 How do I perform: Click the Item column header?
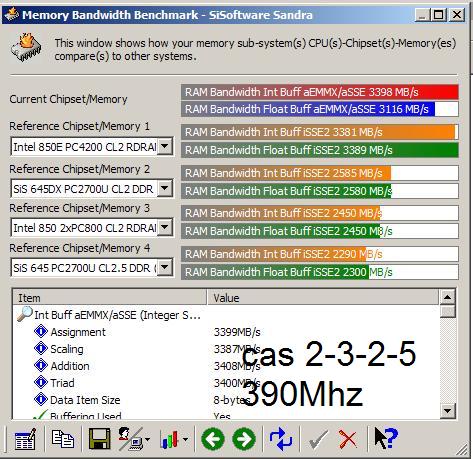coord(110,298)
